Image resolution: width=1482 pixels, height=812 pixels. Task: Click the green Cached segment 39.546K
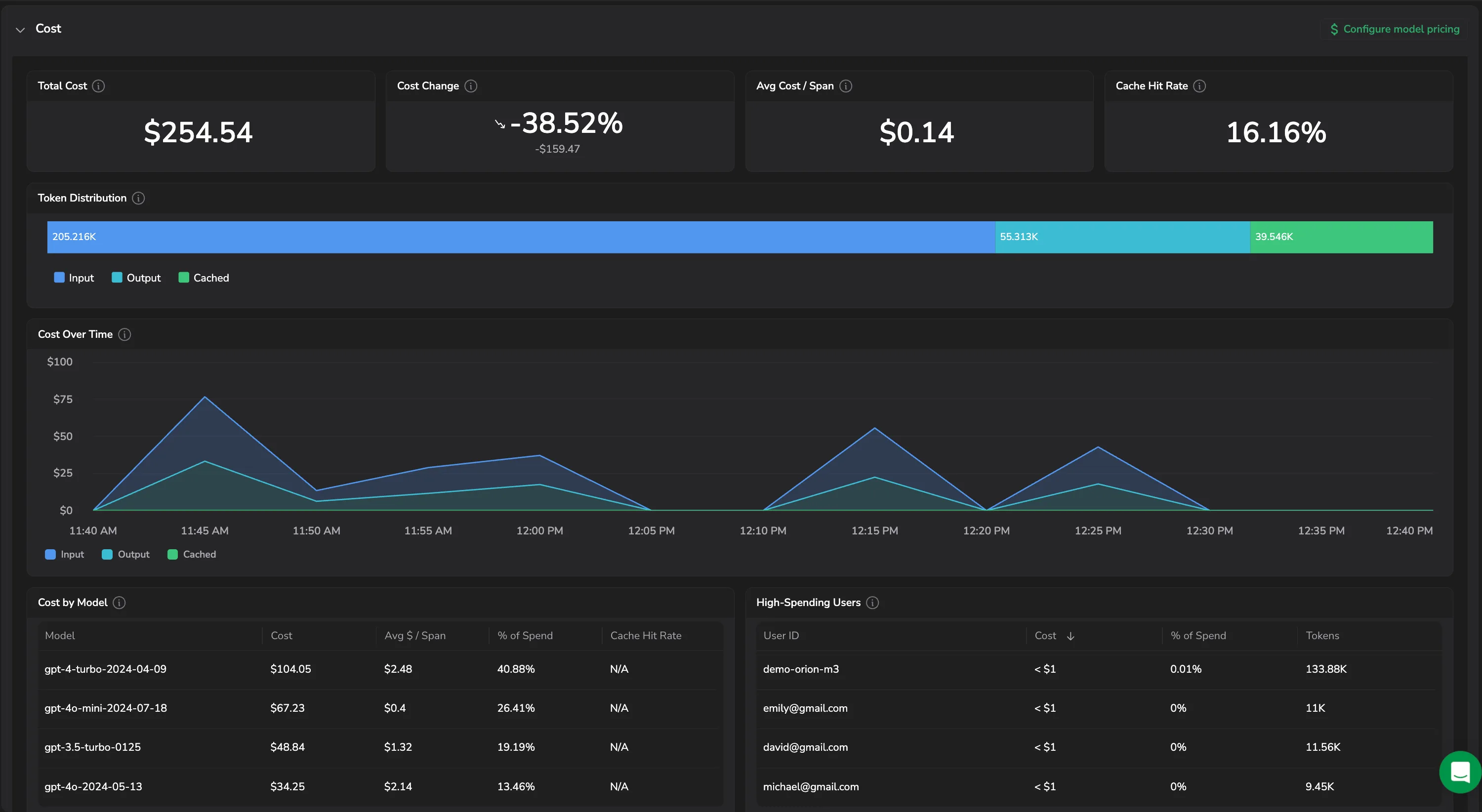tap(1341, 237)
